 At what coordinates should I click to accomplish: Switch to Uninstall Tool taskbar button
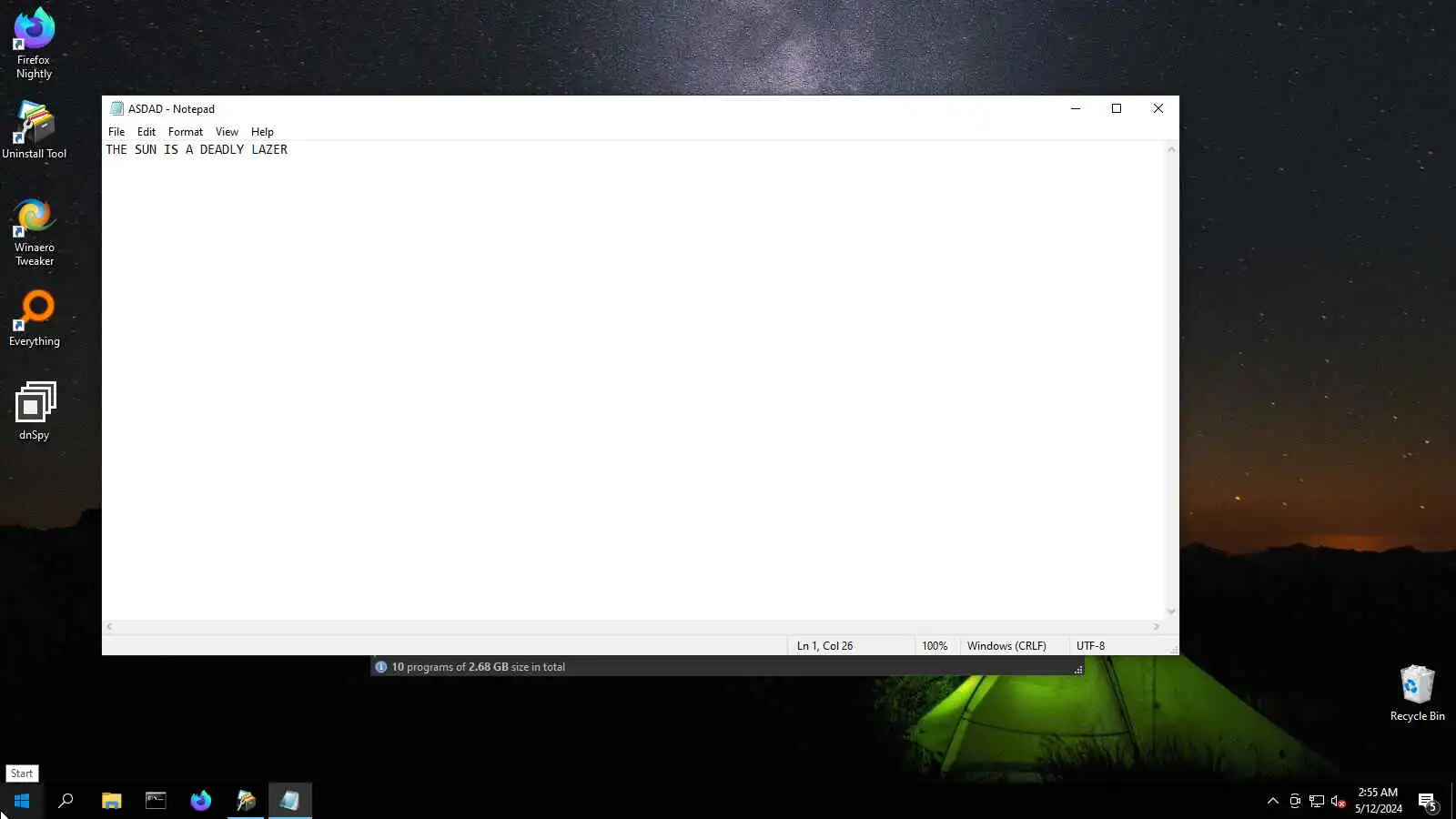[x=245, y=801]
